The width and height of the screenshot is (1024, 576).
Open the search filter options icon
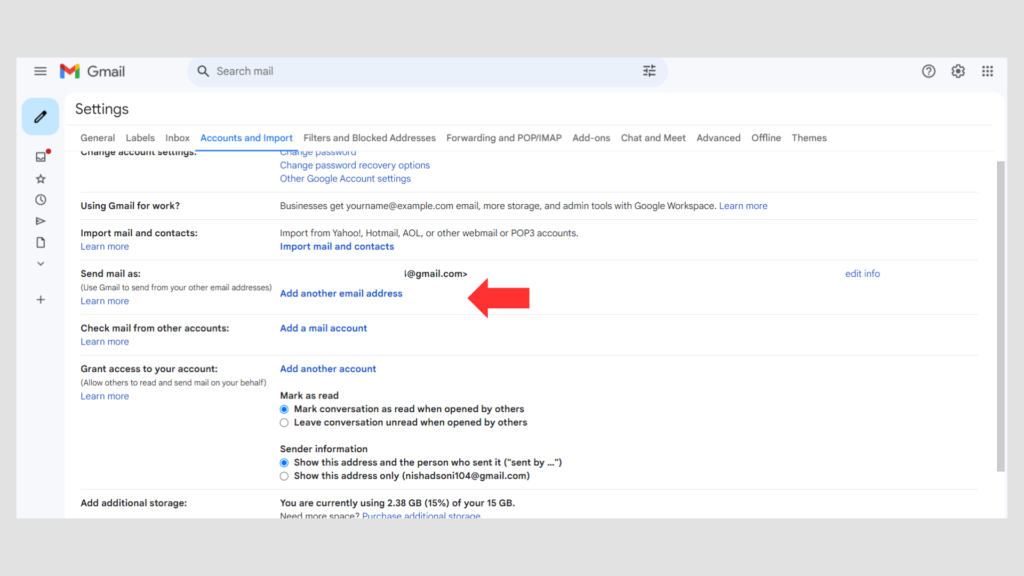(649, 71)
